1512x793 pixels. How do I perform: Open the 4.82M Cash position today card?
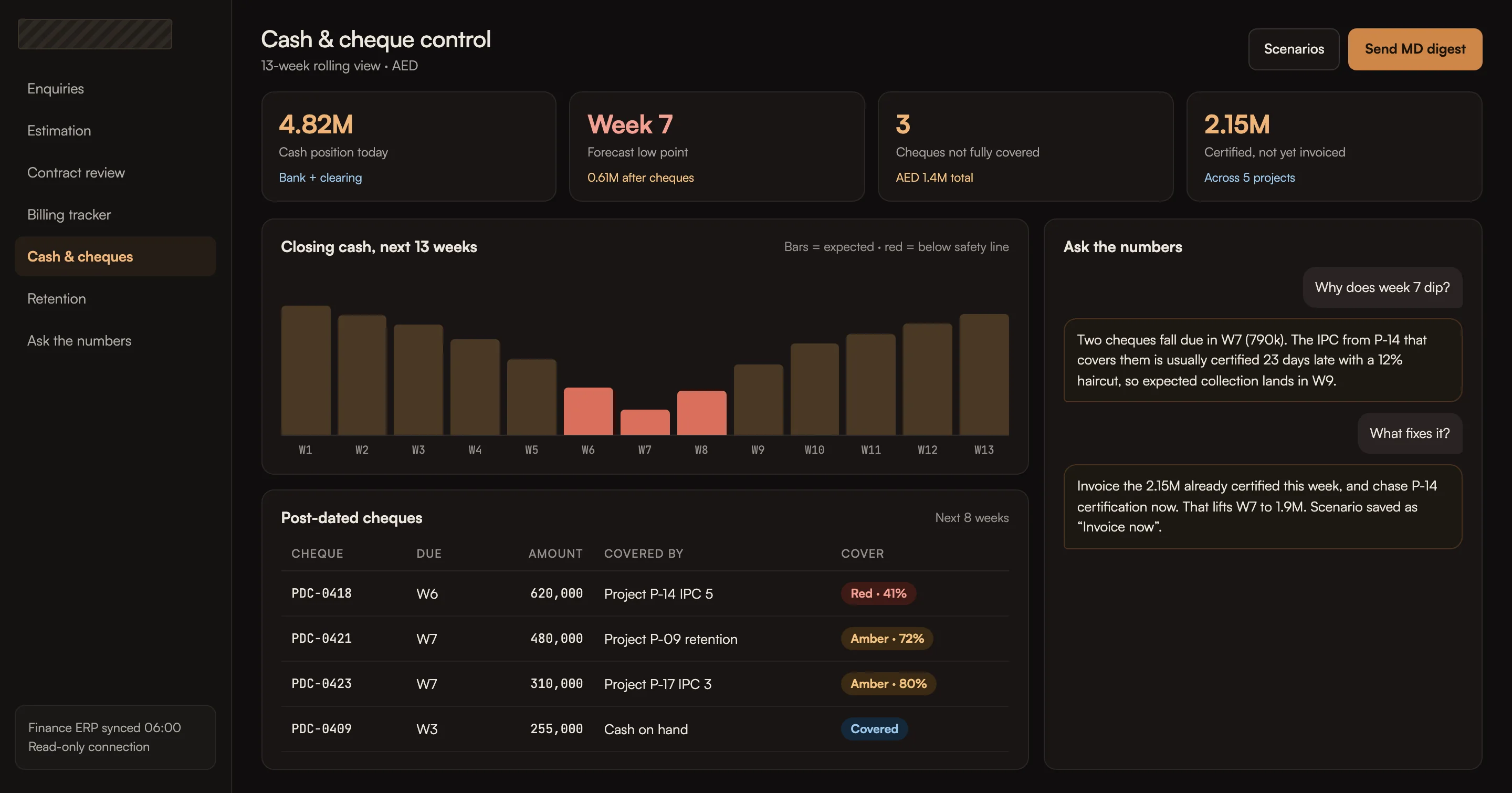408,147
